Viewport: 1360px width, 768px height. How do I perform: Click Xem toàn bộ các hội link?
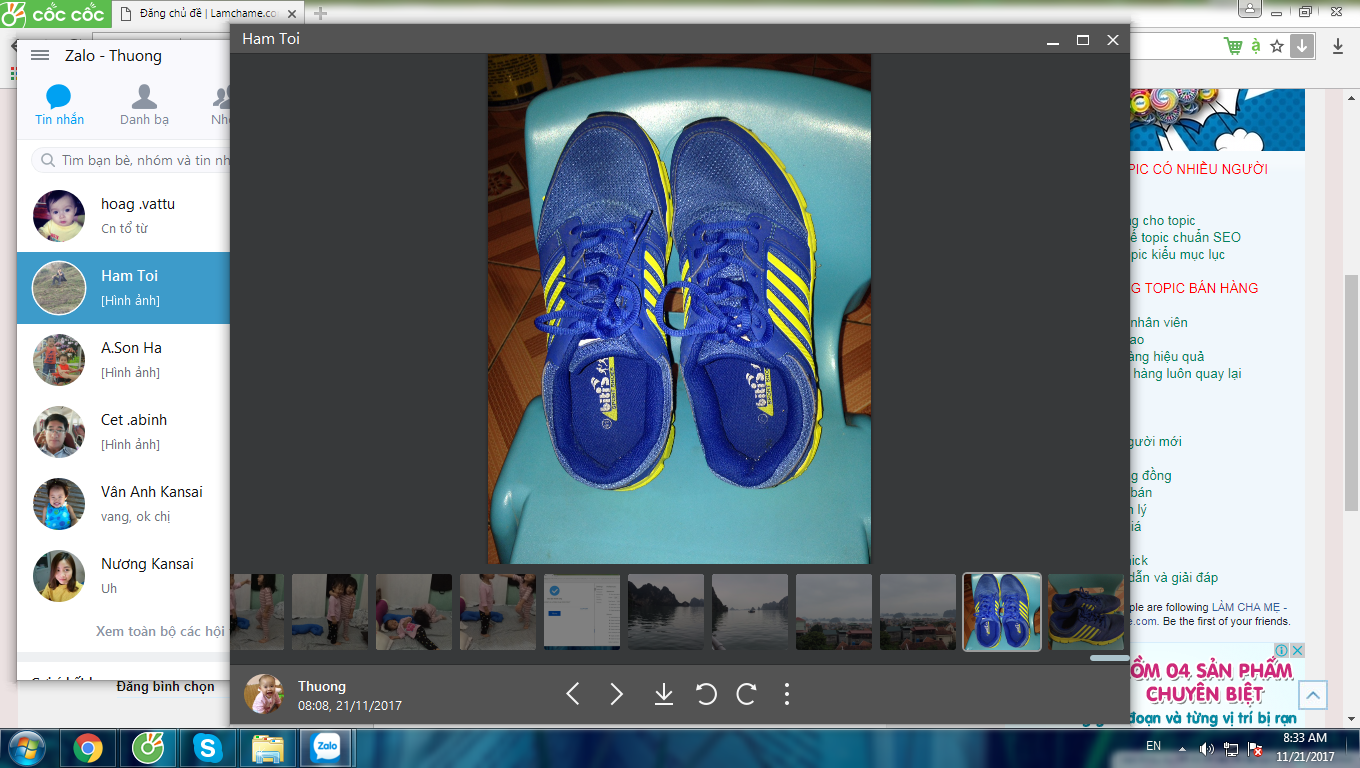coord(160,632)
